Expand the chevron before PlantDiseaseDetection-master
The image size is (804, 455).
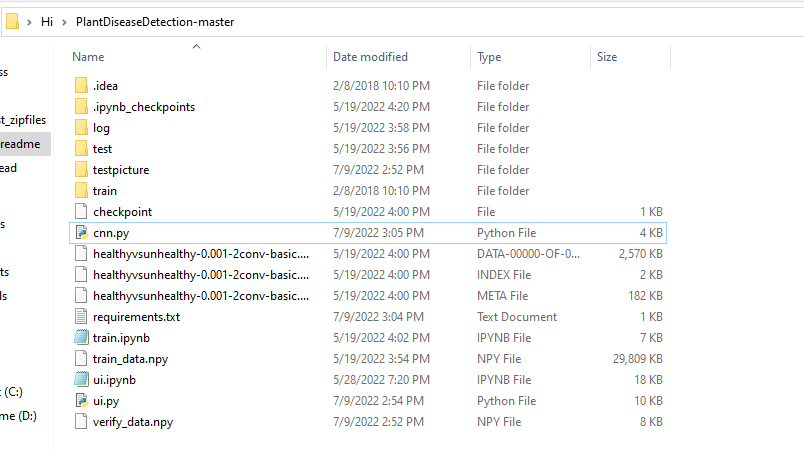point(65,22)
